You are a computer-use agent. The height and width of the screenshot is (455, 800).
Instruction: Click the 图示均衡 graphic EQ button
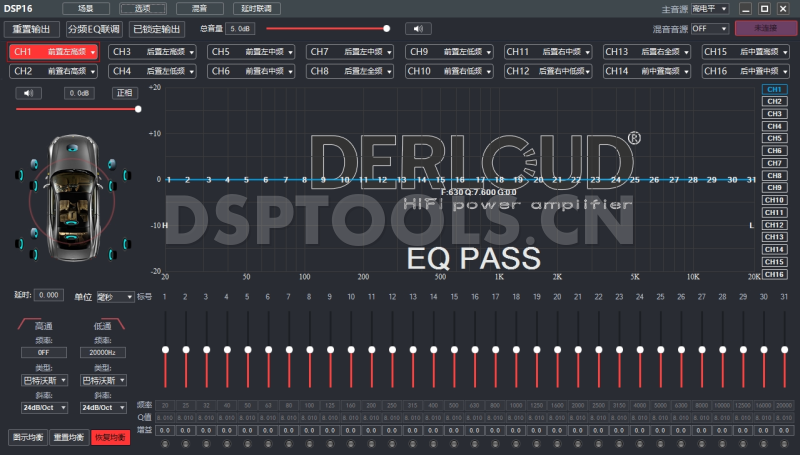coord(28,438)
